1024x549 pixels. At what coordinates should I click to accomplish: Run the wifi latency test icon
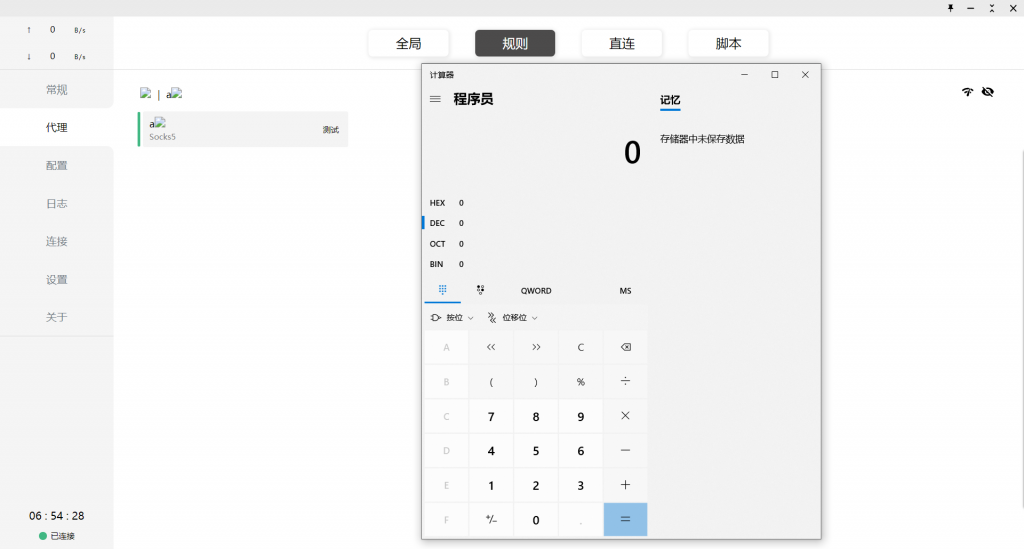967,92
